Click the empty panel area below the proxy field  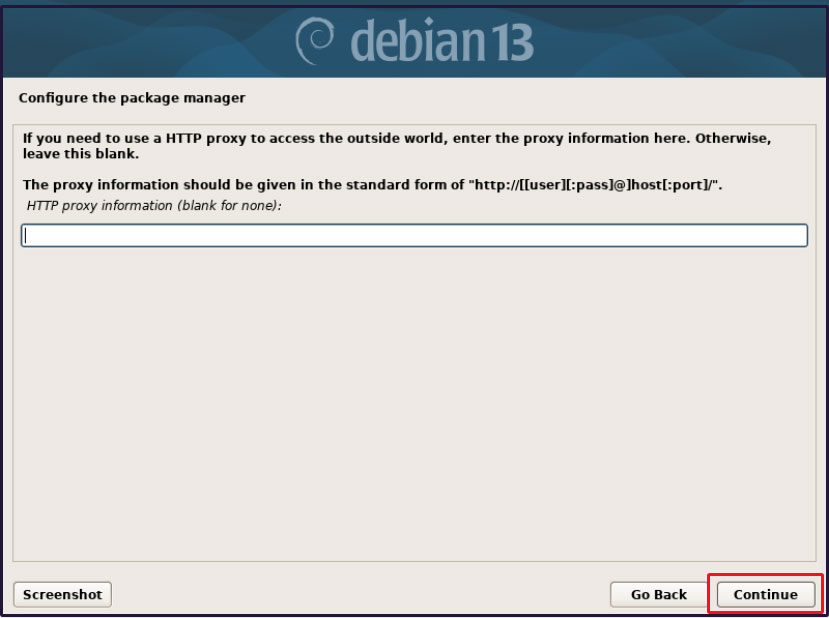pyautogui.click(x=414, y=402)
